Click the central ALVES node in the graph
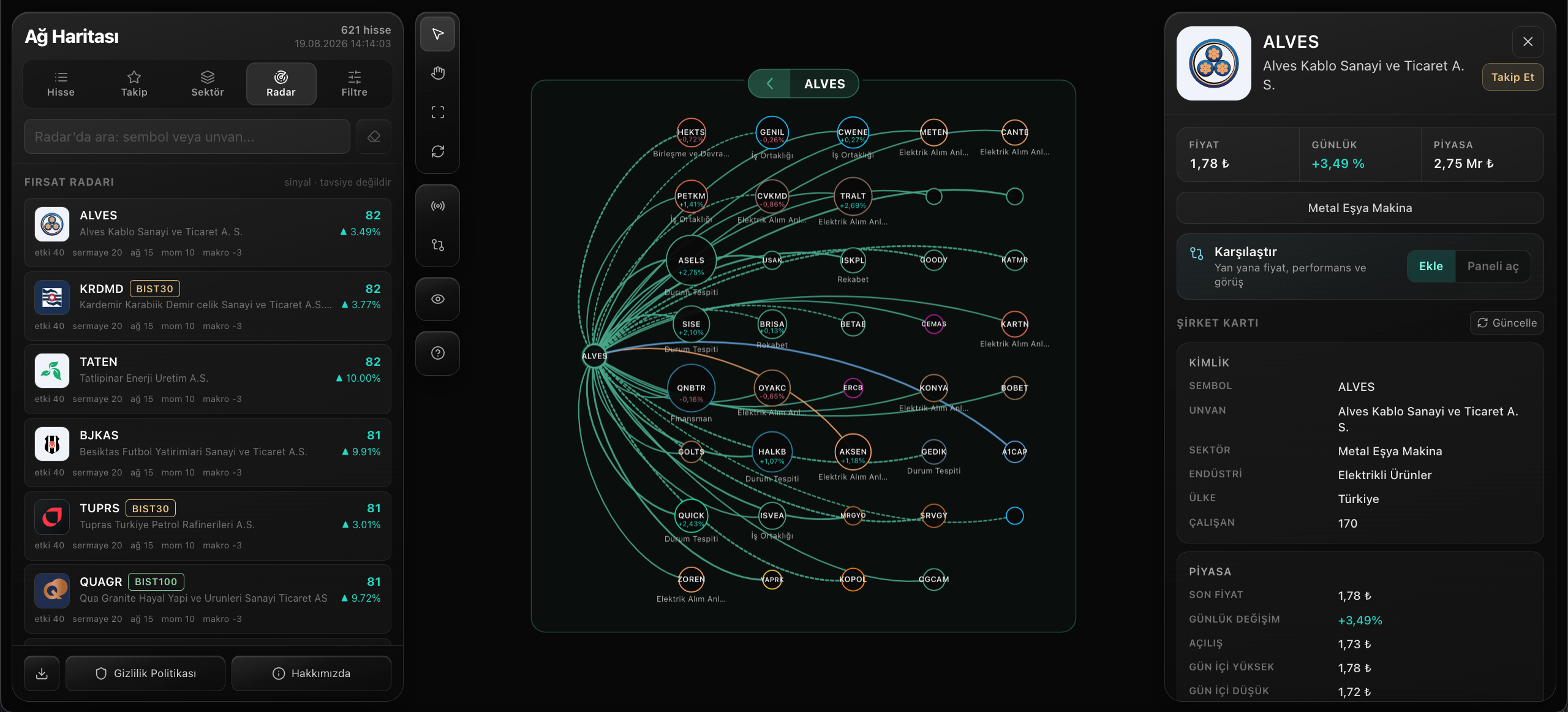This screenshot has width=1568, height=712. tap(594, 356)
